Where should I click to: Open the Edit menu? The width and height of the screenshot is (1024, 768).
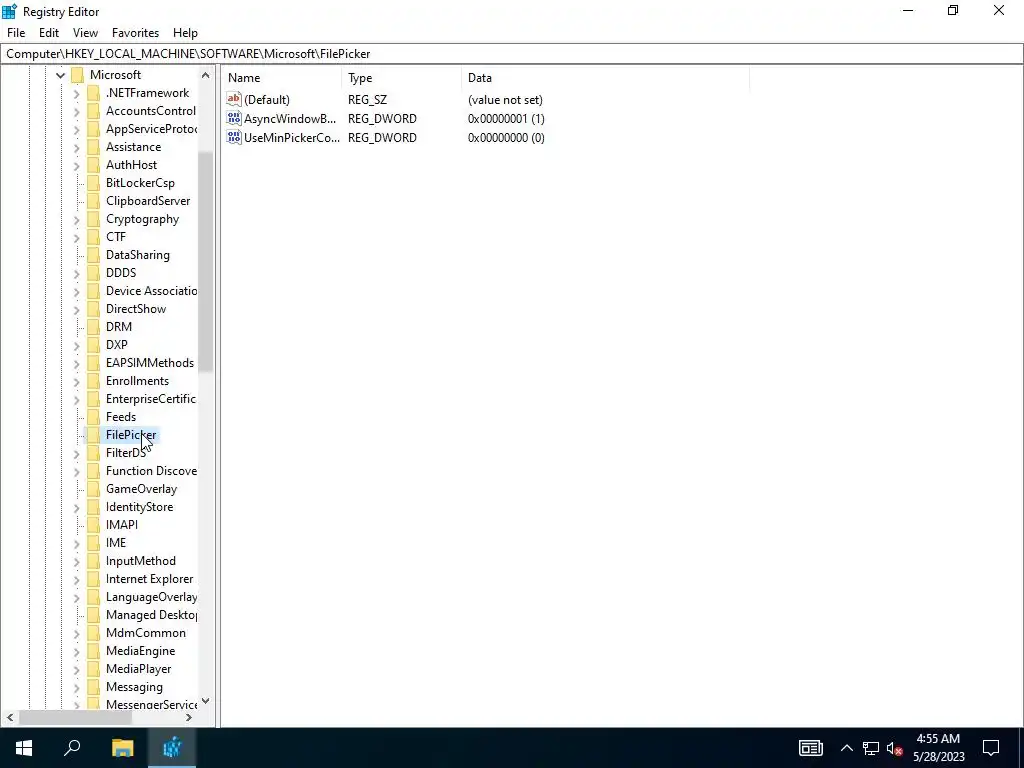point(49,33)
